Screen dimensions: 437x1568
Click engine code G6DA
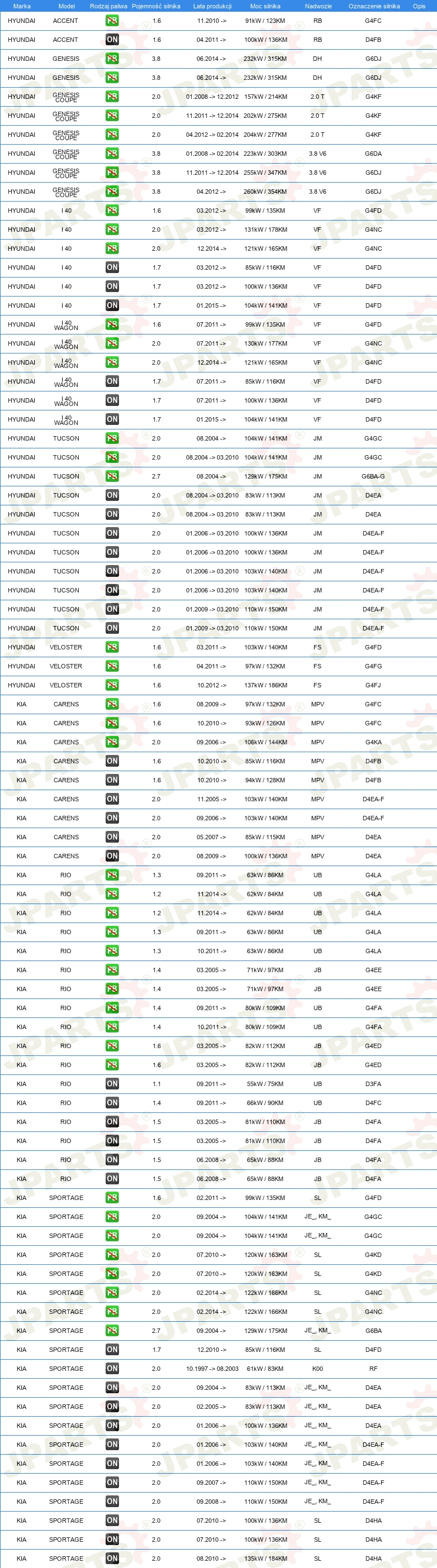coord(373,154)
